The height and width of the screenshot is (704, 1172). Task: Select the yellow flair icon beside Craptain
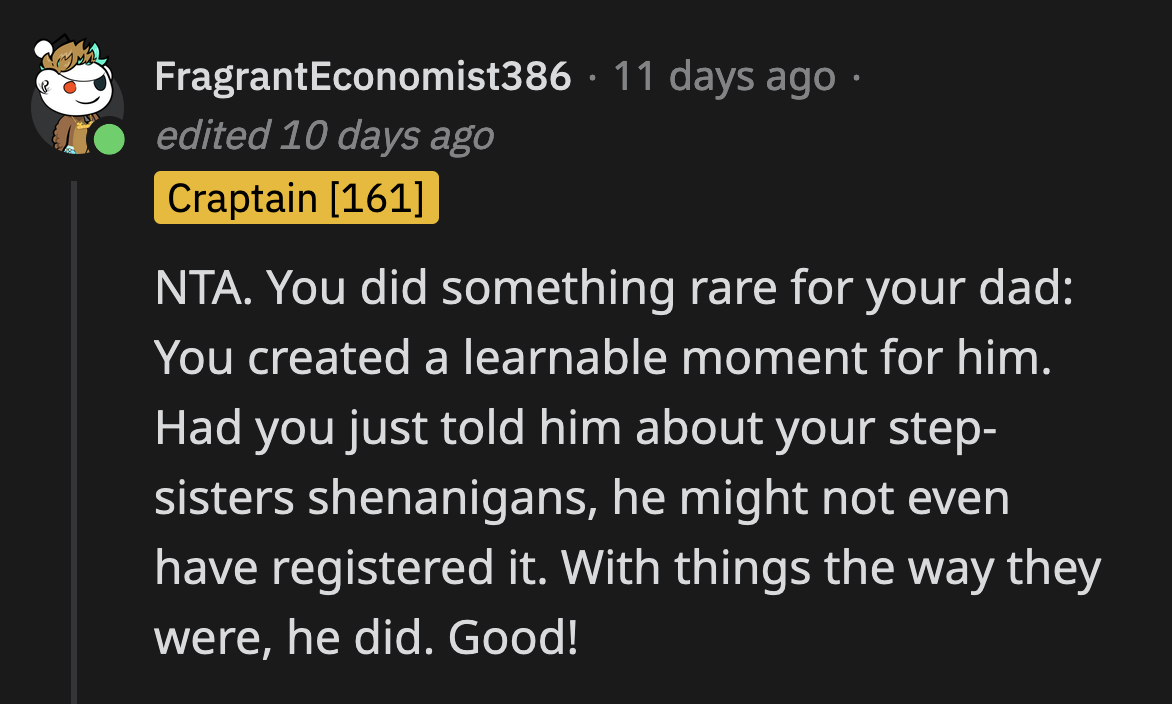pos(296,197)
